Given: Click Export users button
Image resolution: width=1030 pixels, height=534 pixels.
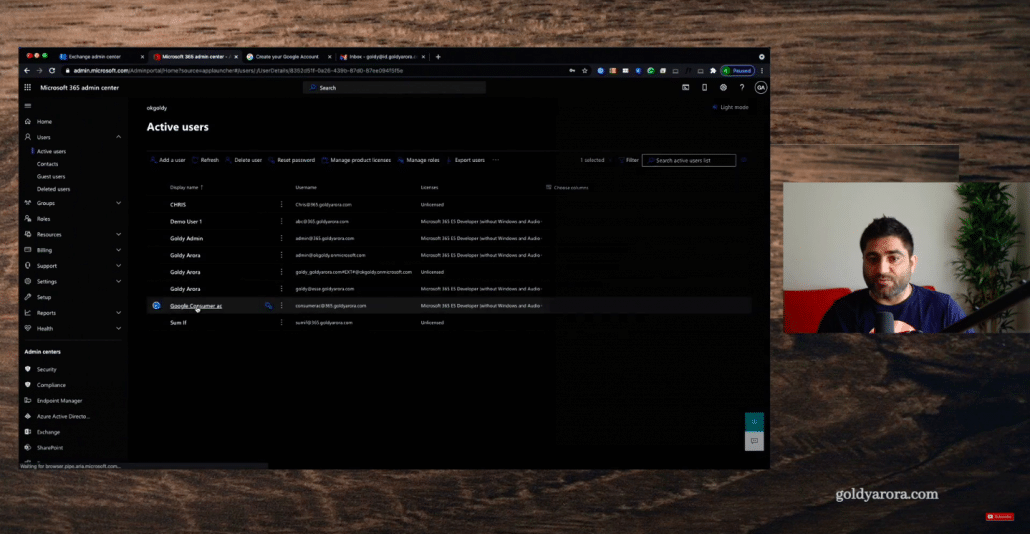Looking at the screenshot, I should pos(466,160).
